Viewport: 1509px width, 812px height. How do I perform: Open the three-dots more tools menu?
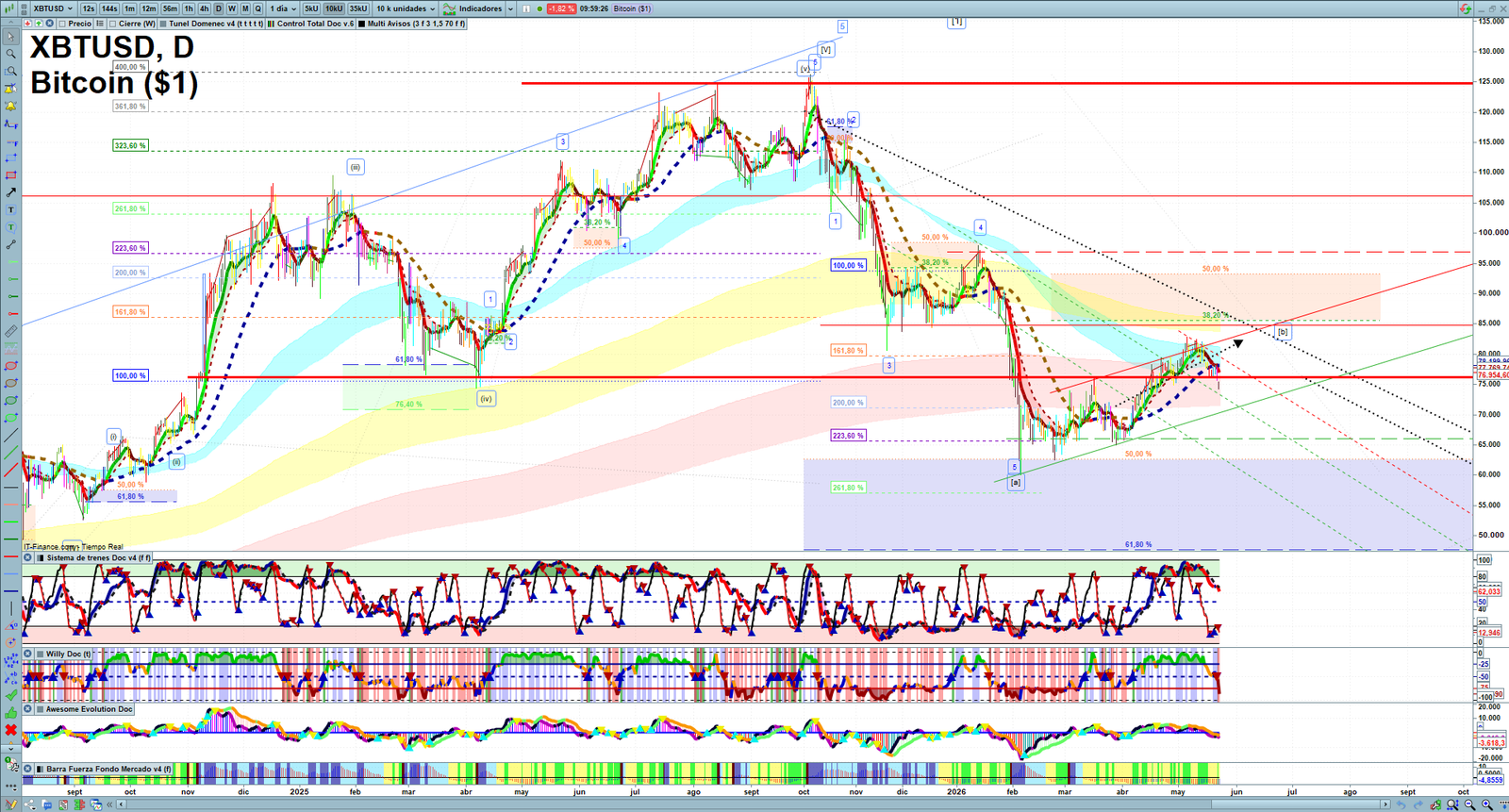[x=11, y=786]
